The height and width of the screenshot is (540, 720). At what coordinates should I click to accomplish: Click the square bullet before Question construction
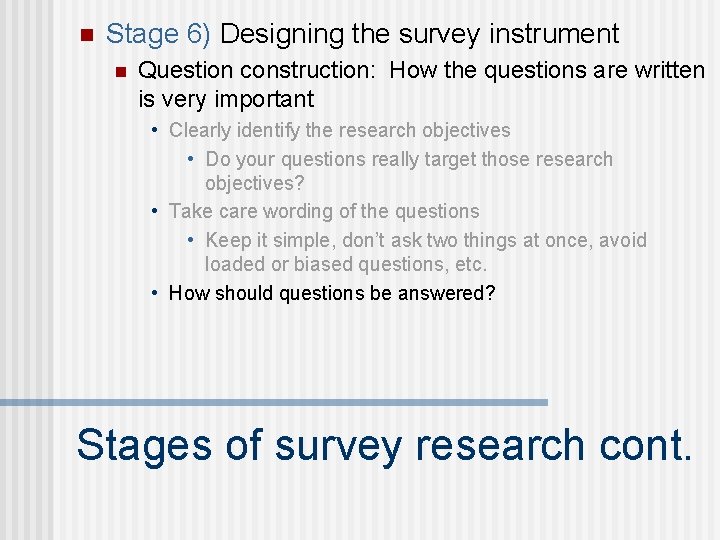pos(119,72)
